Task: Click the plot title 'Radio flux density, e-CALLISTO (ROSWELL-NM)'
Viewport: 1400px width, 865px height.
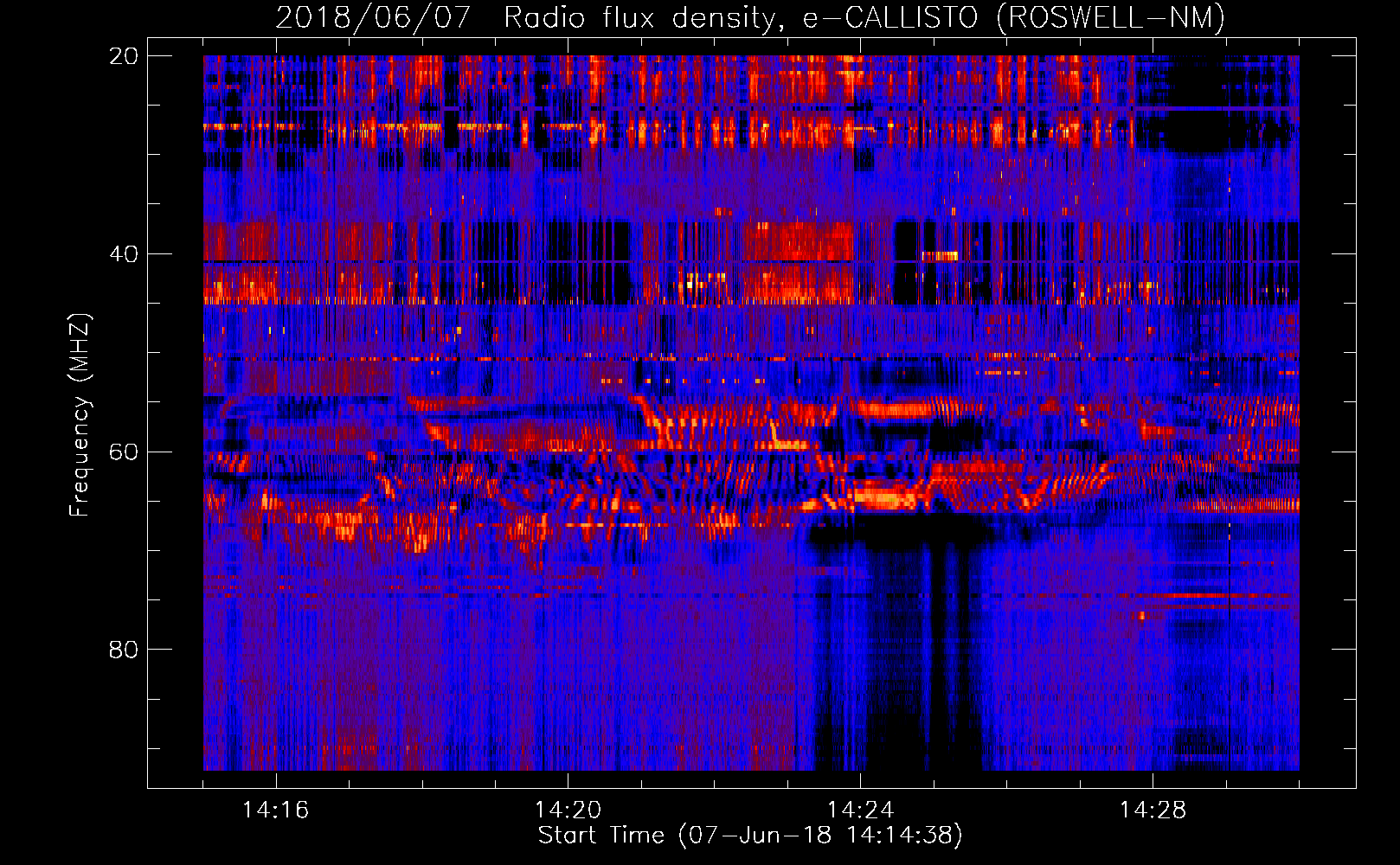Action: 864,17
